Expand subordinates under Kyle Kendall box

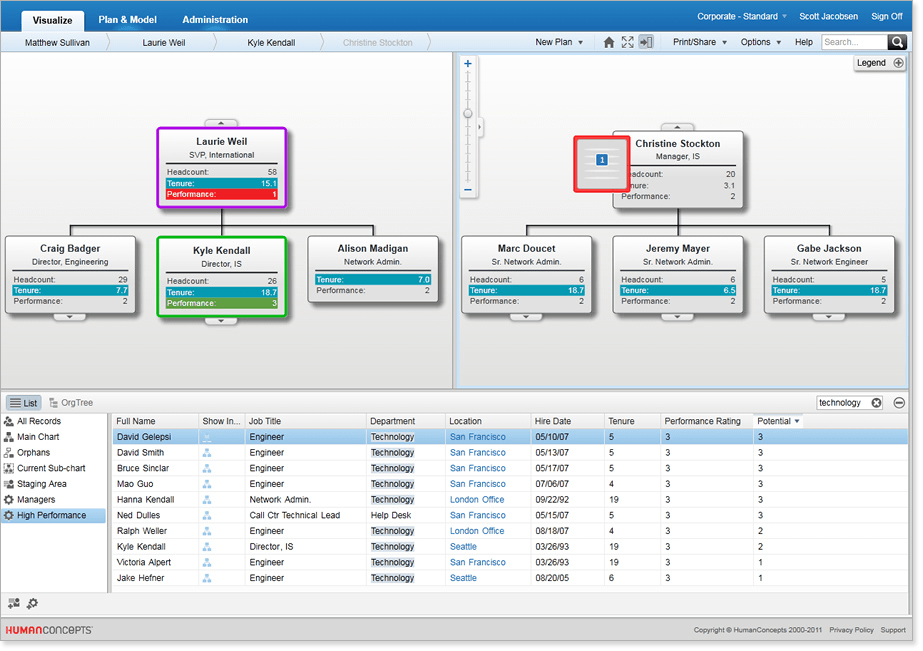[x=221, y=321]
